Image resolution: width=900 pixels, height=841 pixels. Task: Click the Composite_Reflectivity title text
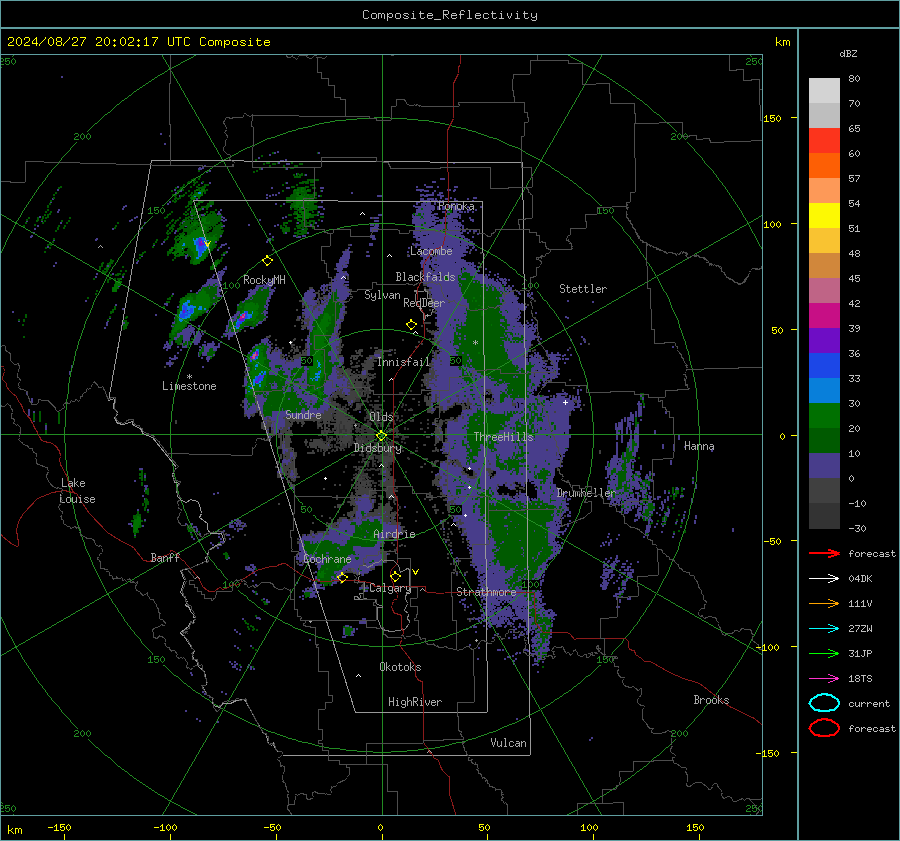coord(450,15)
